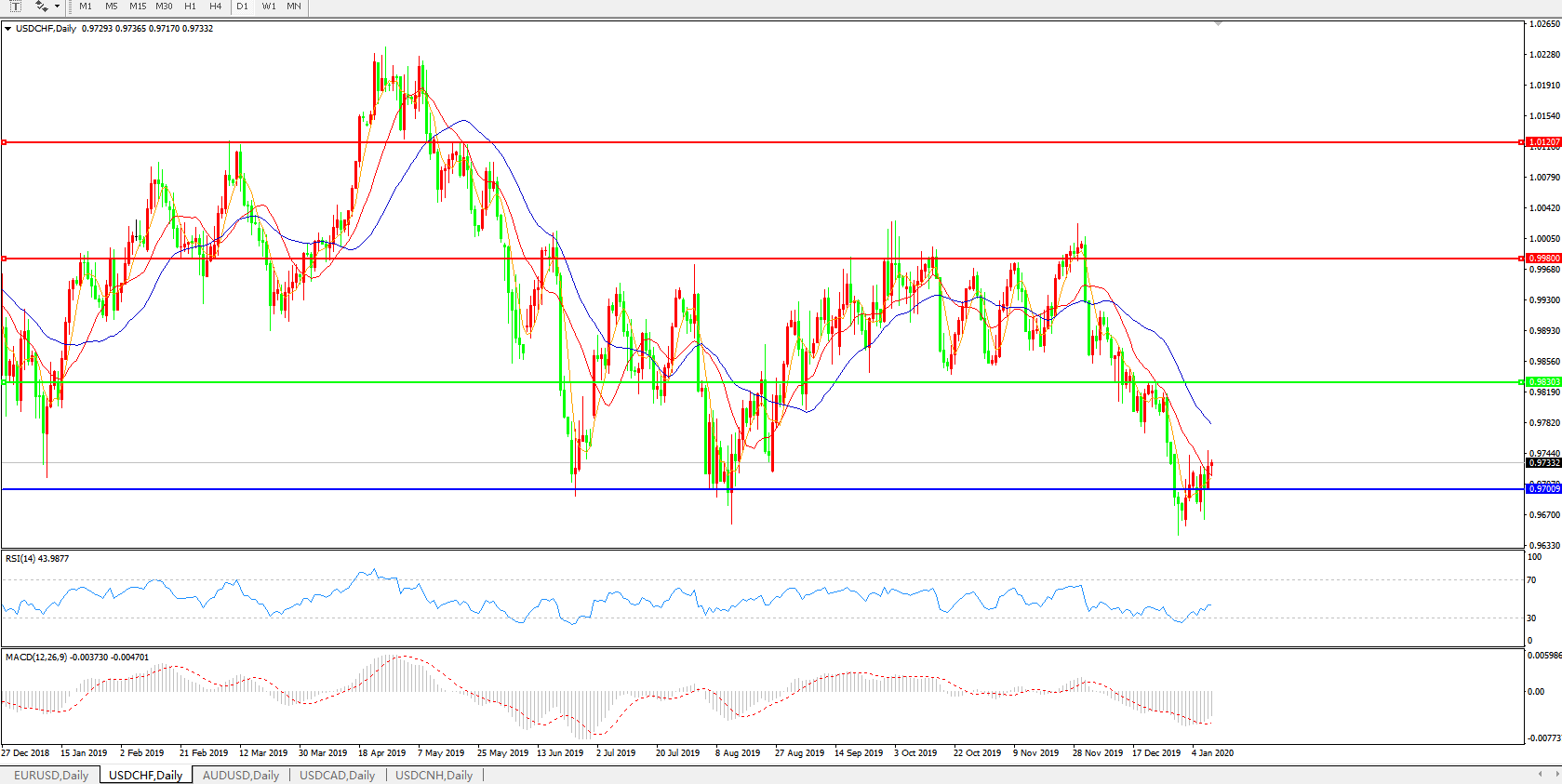Set timeframe to M15
Screen dimensions: 1562x784
click(x=138, y=7)
